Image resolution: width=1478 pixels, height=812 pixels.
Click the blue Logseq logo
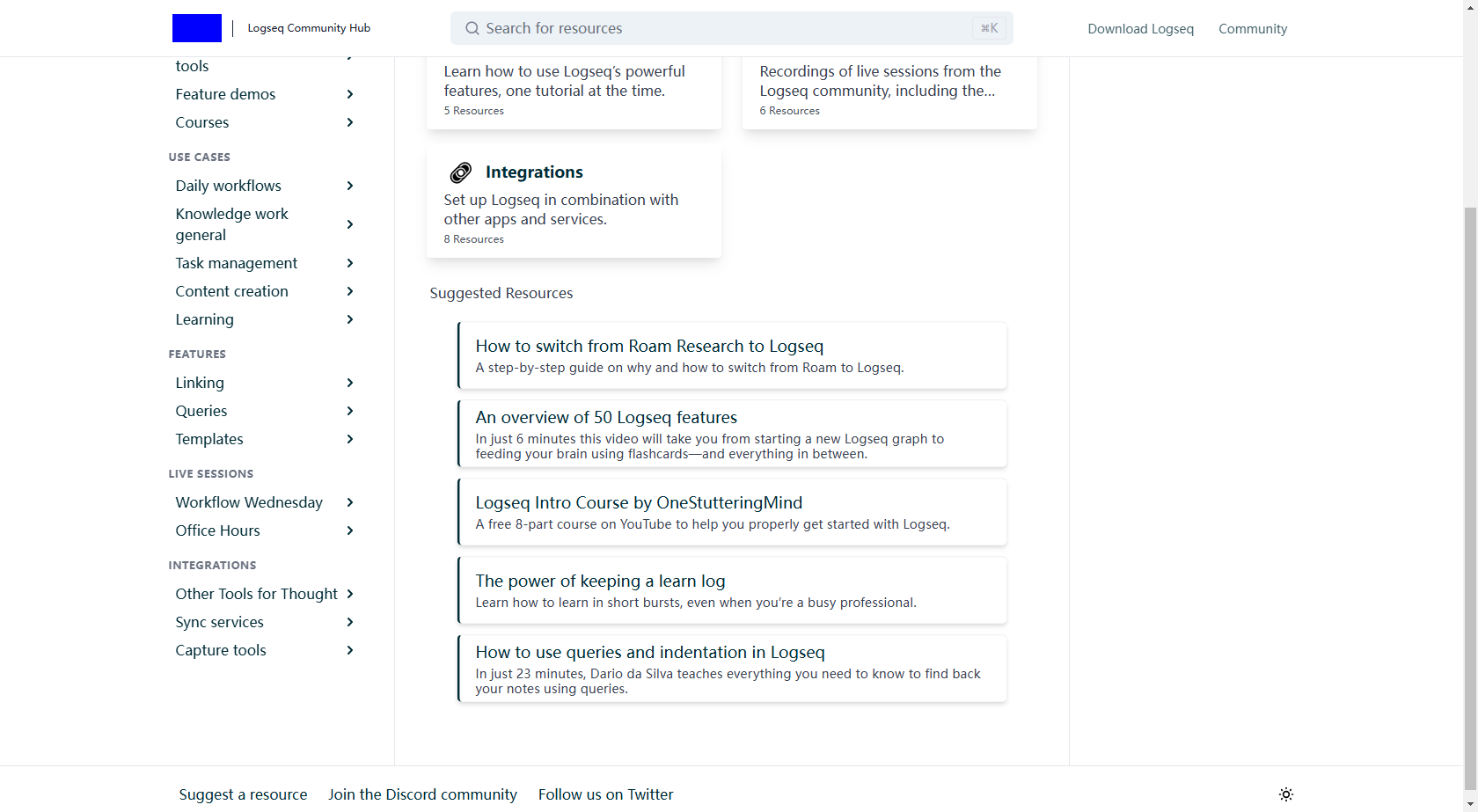(x=196, y=28)
